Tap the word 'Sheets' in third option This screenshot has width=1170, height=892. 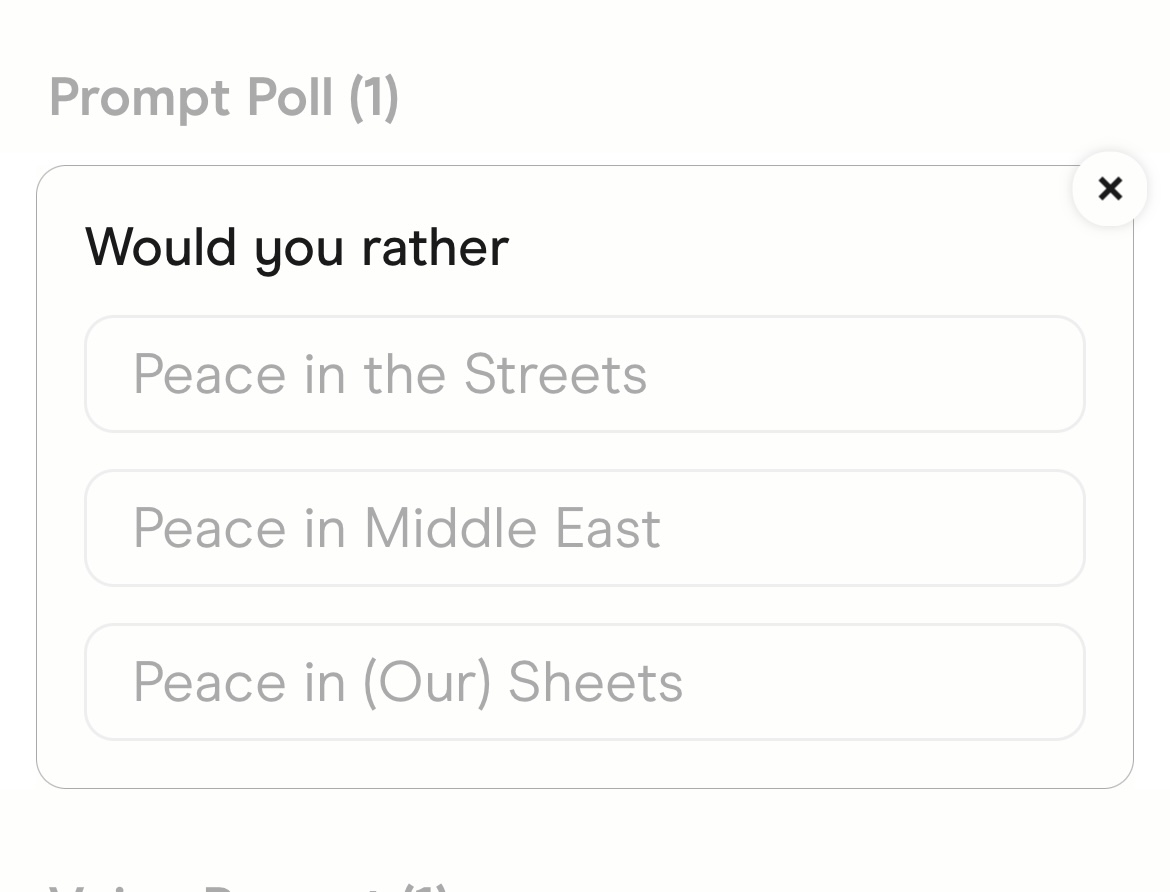[x=595, y=682]
